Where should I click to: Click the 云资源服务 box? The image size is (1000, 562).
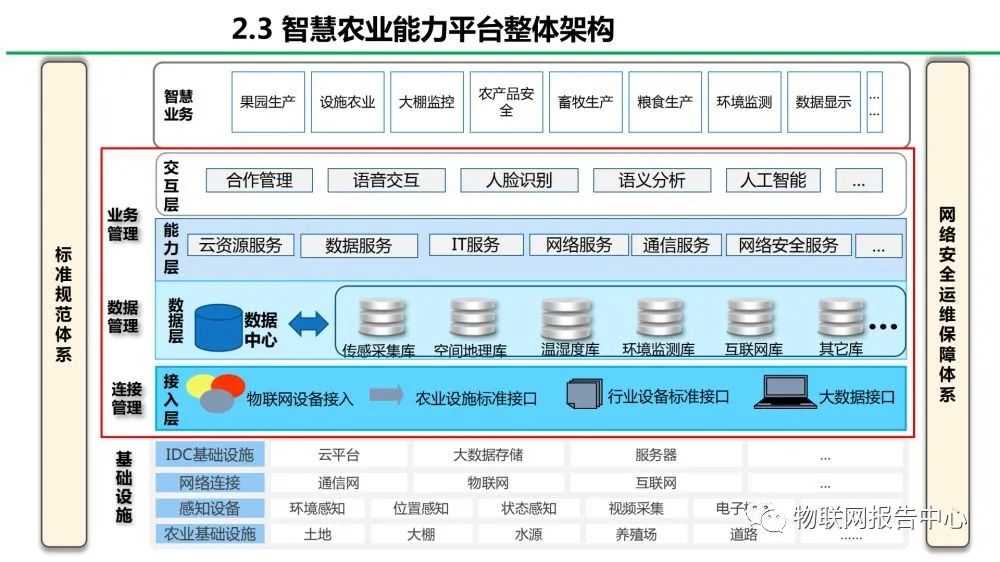(x=241, y=245)
